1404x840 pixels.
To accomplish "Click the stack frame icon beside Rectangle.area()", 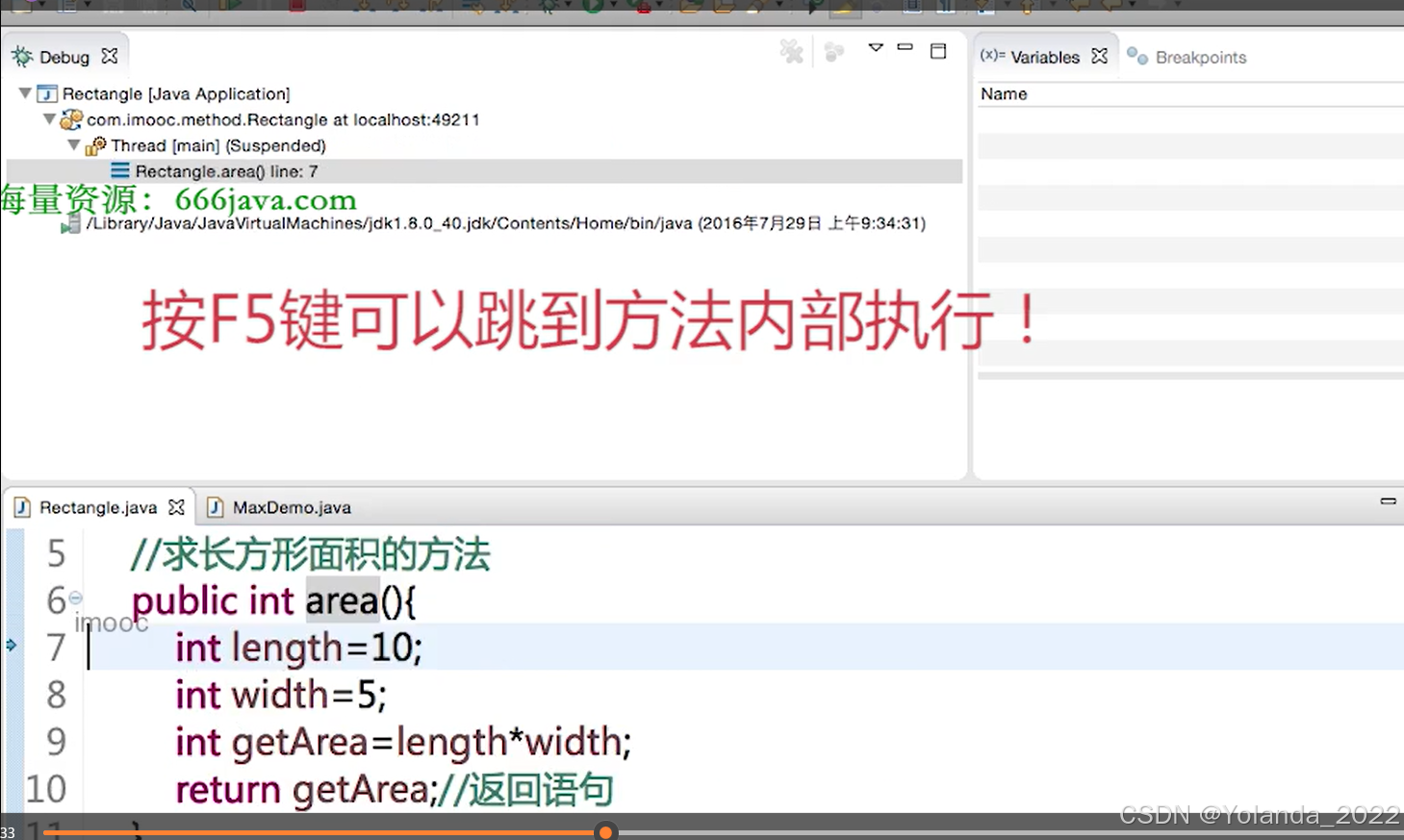I will [119, 170].
